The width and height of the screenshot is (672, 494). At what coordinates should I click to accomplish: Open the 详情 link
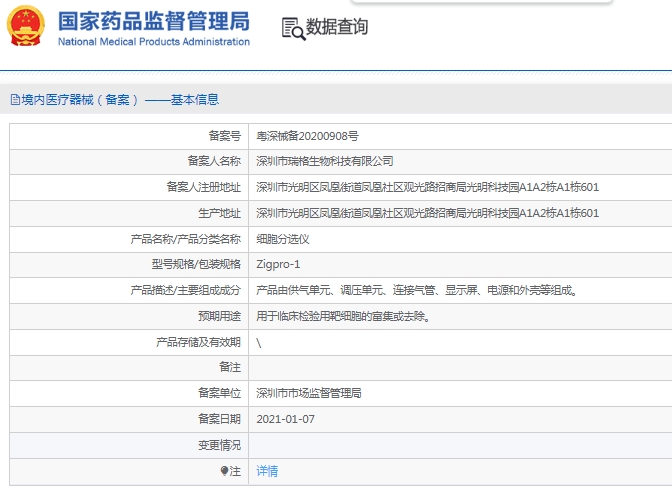(x=267, y=471)
